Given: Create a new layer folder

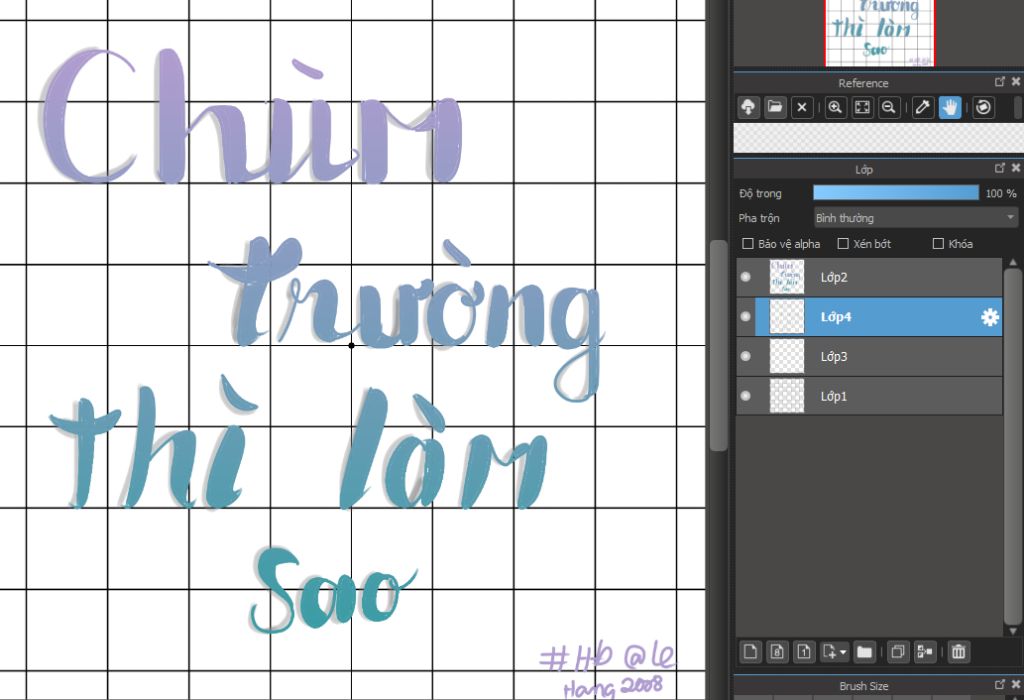Looking at the screenshot, I should tap(864, 652).
